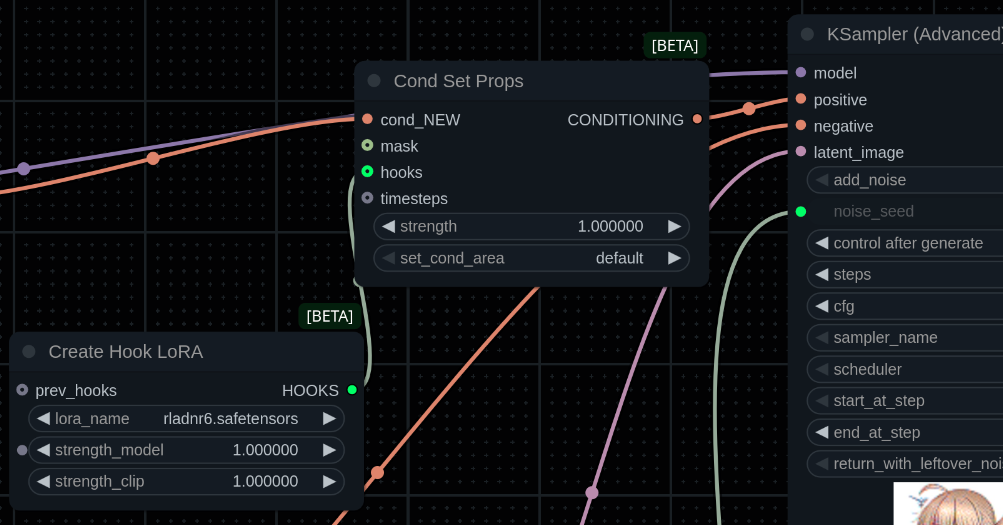Increase strength_model value
The image size is (1003, 525).
[329, 450]
